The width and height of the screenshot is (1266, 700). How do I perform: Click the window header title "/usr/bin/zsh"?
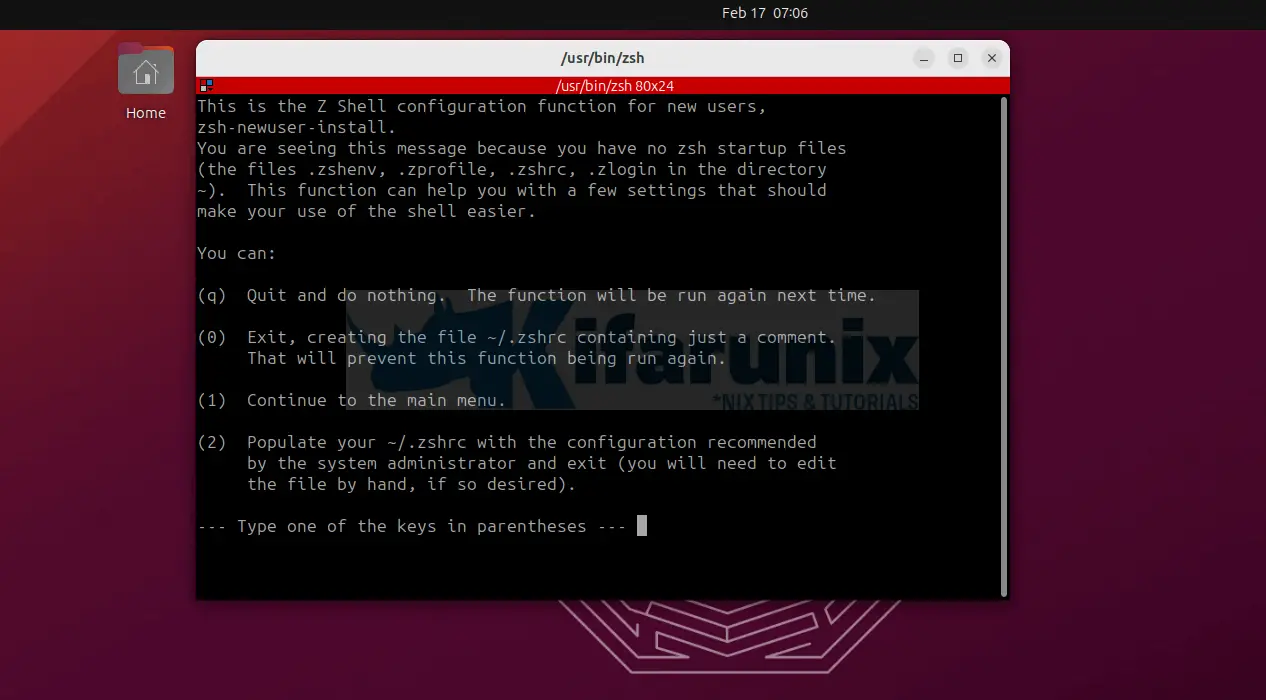click(x=602, y=59)
